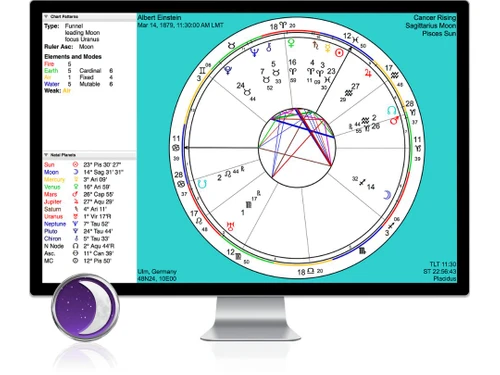Click the birth date 'Mar 14, 1879' line
500x375 pixels.
tap(180, 25)
